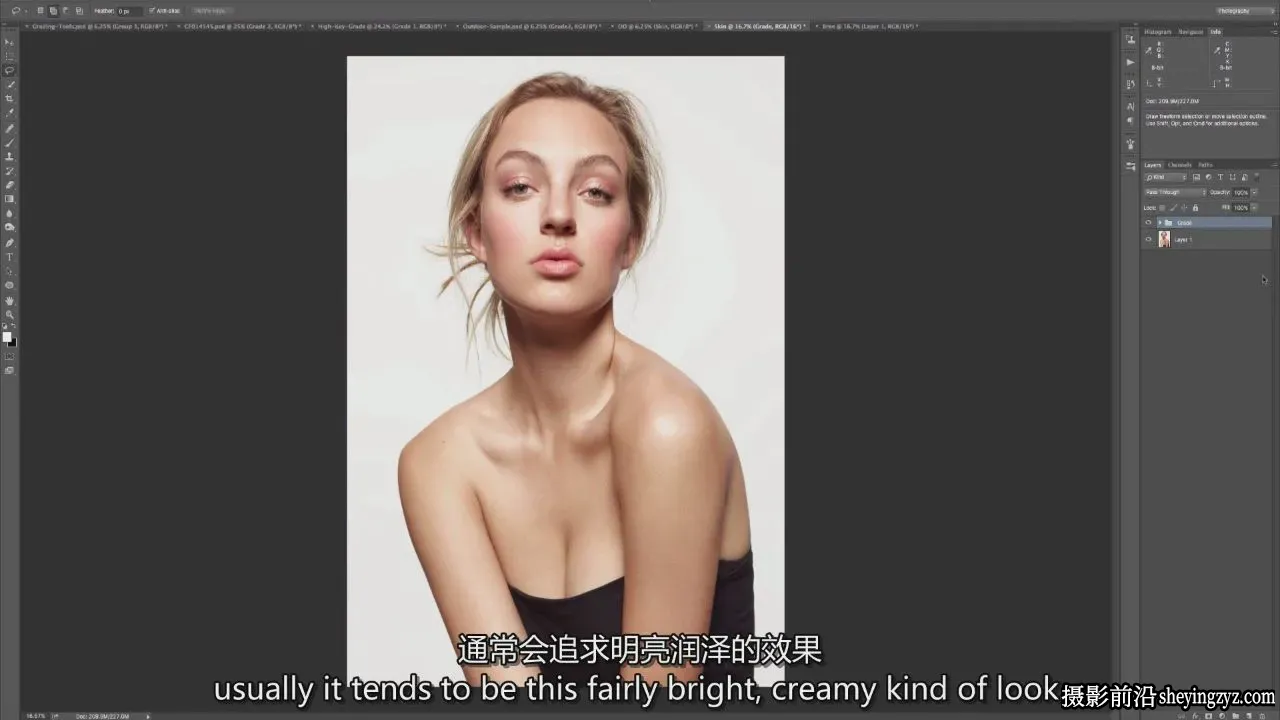This screenshot has width=1280, height=720.
Task: Open the layer blend mode dropdown
Action: click(1175, 192)
